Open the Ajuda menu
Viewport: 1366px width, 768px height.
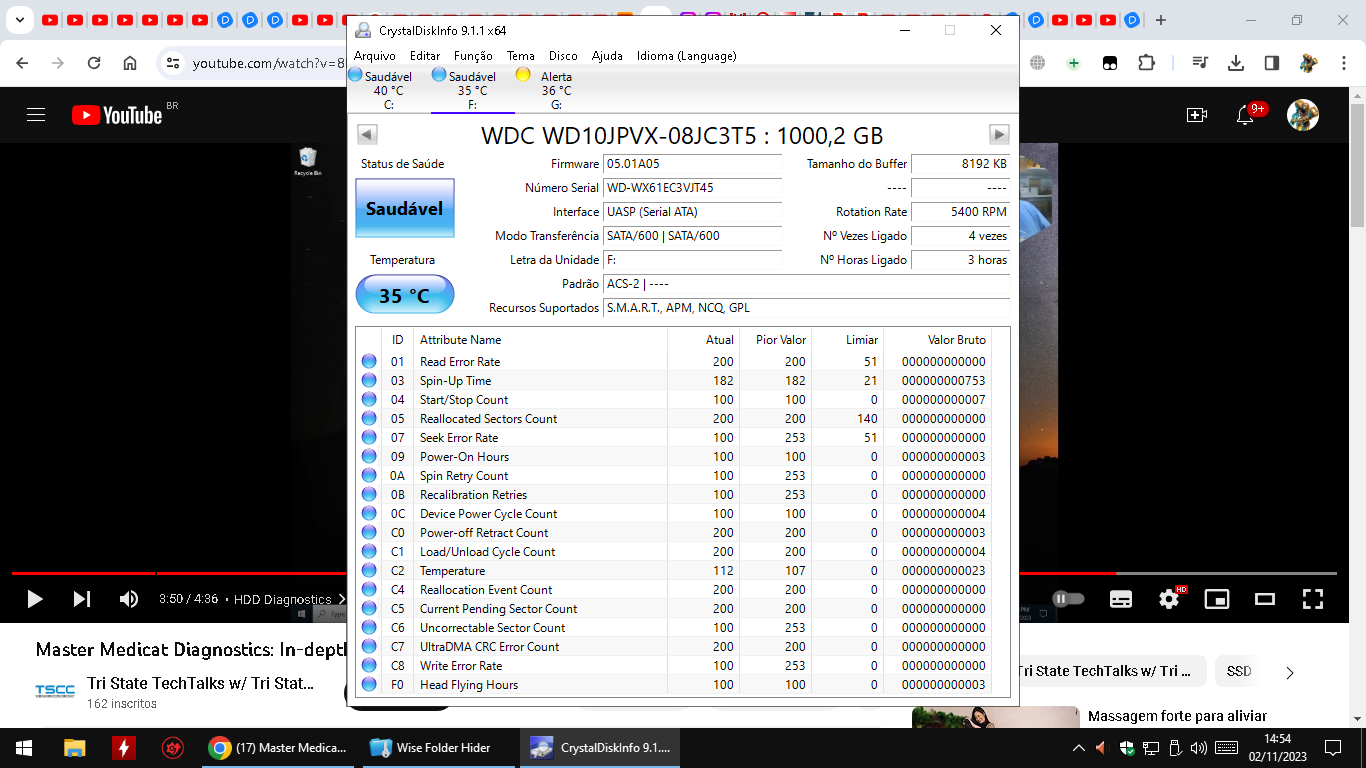point(607,56)
